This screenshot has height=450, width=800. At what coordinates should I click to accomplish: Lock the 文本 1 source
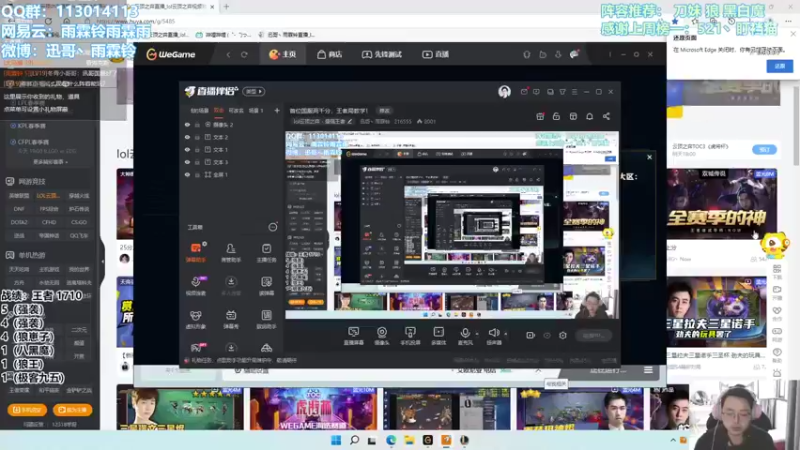point(197,150)
